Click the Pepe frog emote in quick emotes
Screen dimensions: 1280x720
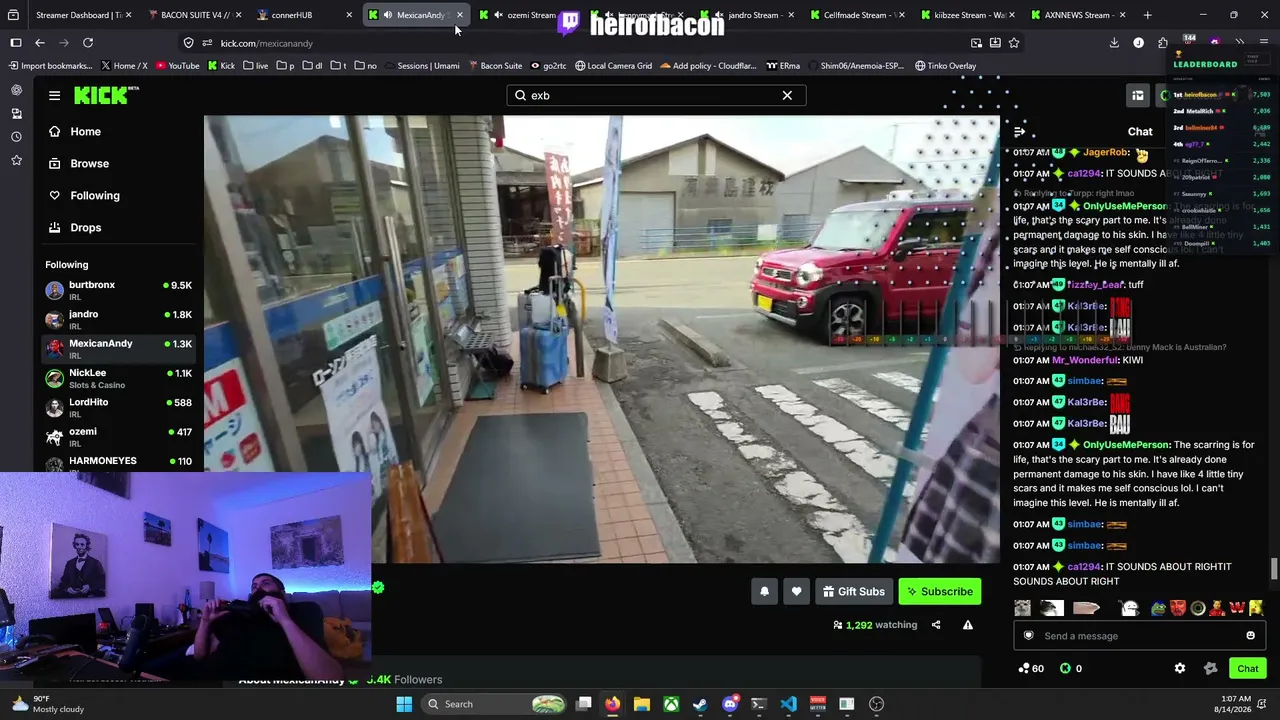coord(1158,608)
